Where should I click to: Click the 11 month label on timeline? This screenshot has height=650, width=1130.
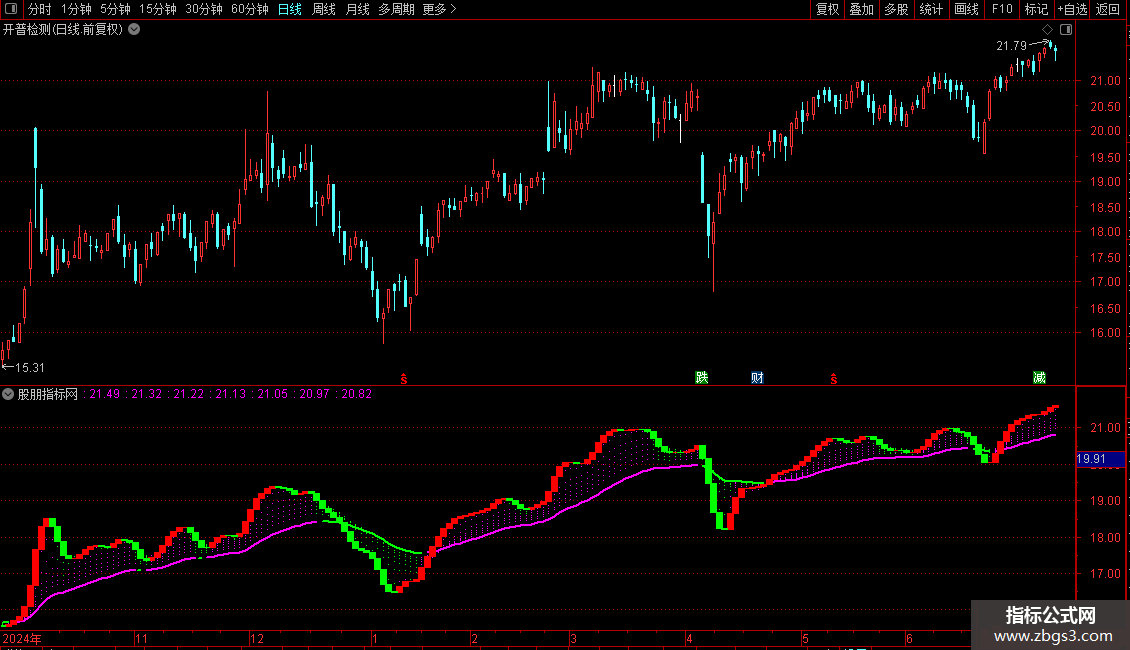point(141,638)
